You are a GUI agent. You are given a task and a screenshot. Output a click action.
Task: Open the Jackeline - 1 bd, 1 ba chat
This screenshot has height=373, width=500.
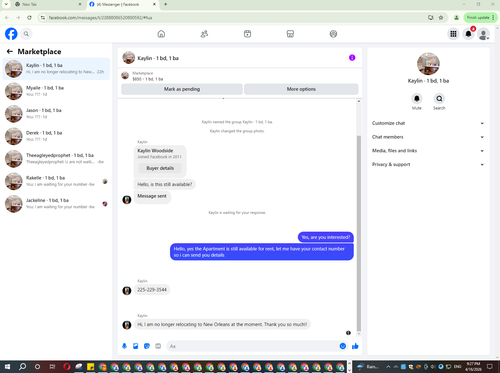(56, 204)
